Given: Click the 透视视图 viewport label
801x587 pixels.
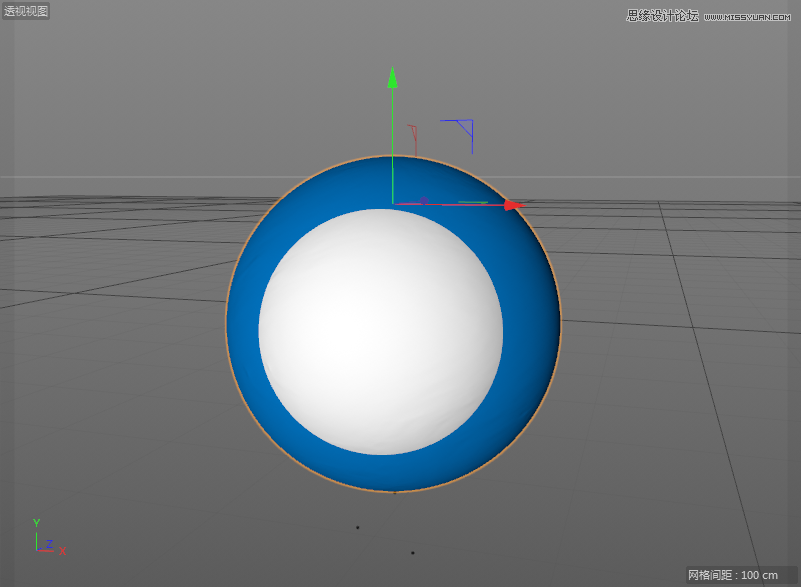Looking at the screenshot, I should click(x=26, y=11).
